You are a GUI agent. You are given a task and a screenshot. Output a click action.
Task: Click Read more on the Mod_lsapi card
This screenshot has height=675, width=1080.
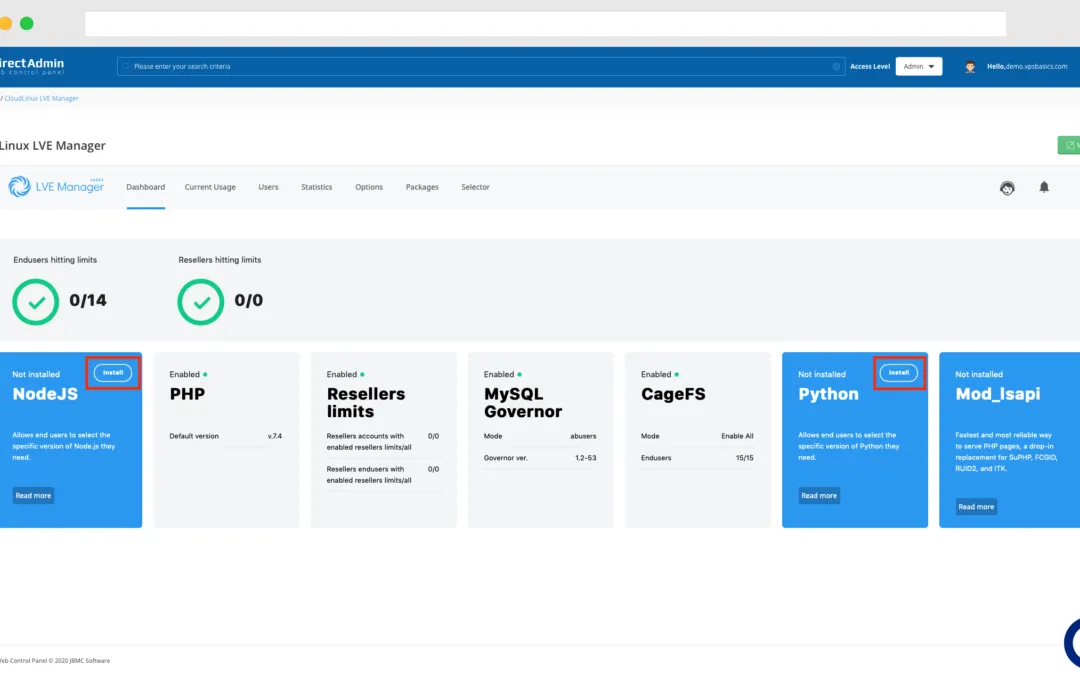976,507
